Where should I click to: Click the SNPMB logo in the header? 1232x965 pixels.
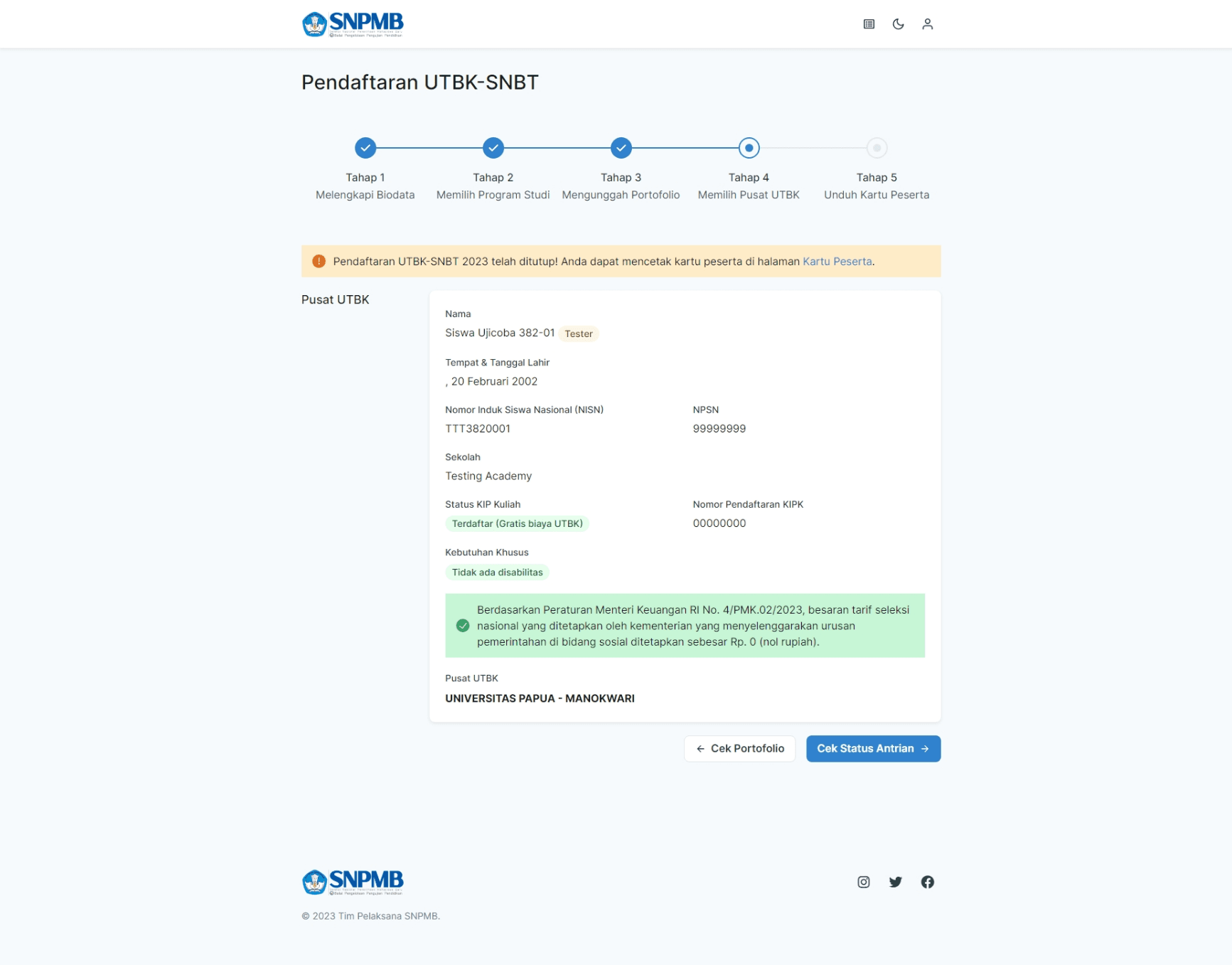353,23
